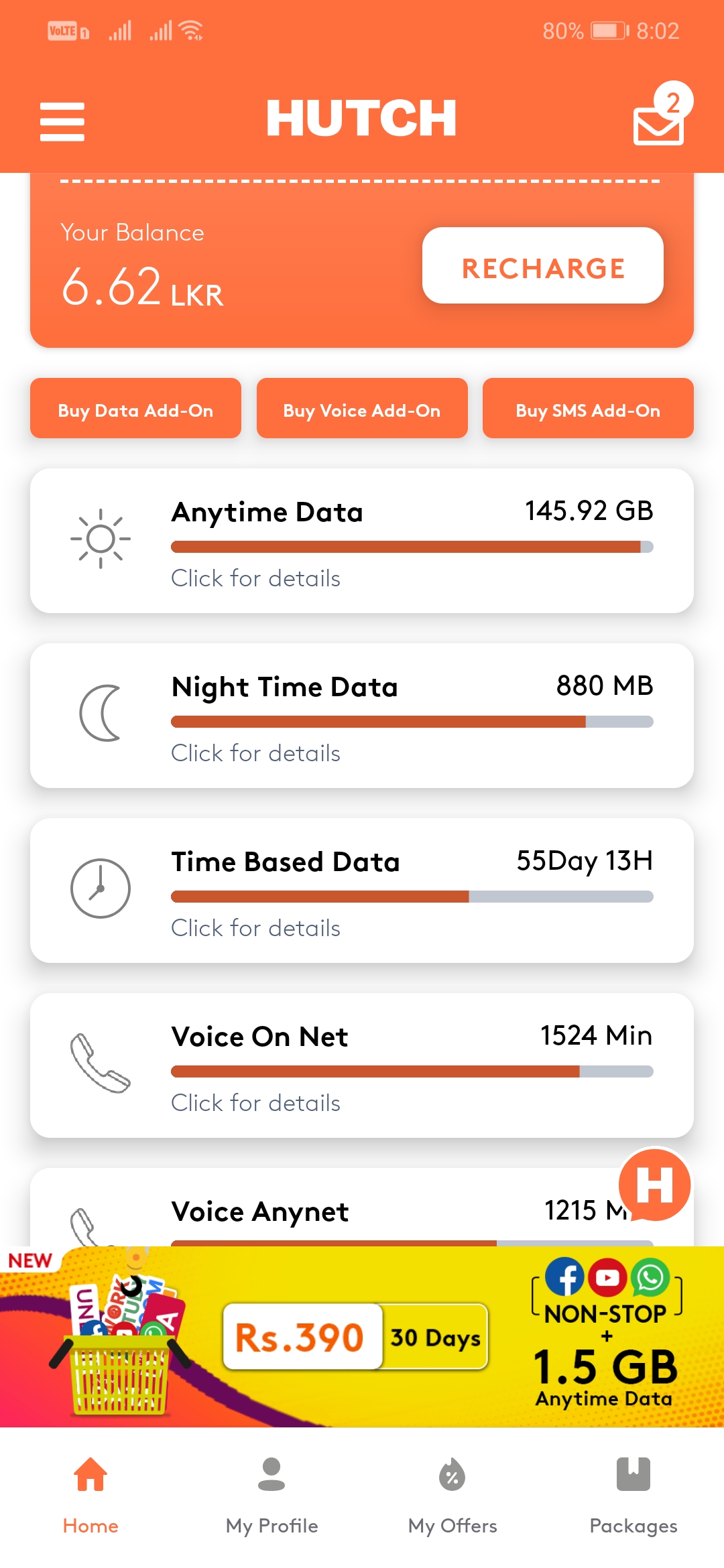The width and height of the screenshot is (724, 1568).
Task: Tap the floating Hutch H assistant icon
Action: click(654, 1185)
